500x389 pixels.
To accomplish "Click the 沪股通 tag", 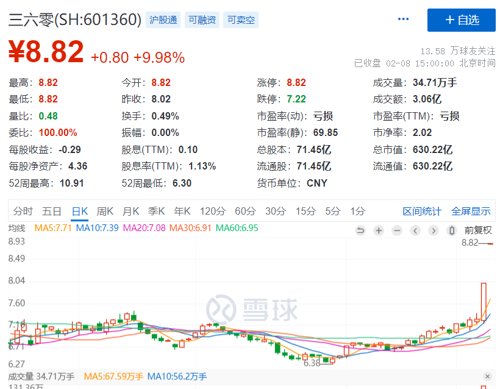I will click(x=163, y=20).
